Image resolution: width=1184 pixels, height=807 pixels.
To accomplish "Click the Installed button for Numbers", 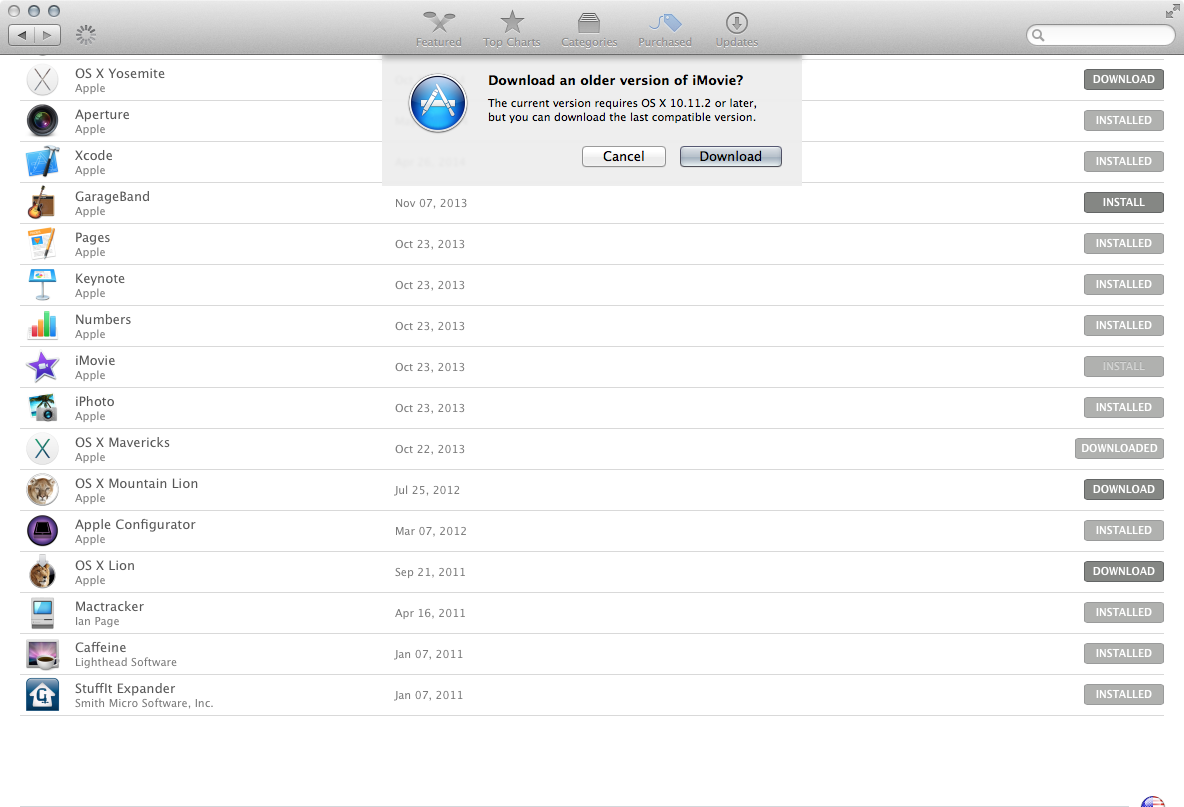I will coord(1124,325).
